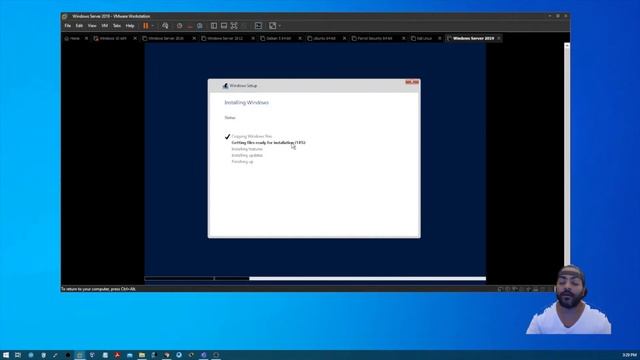This screenshot has width=640, height=360.
Task: Click the orange Suspend VM icon
Action: click(x=146, y=26)
